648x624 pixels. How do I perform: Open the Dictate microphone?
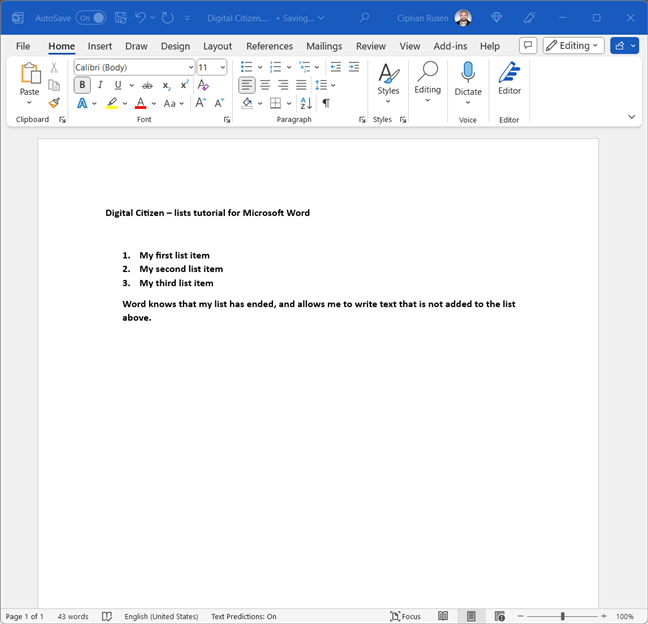click(x=468, y=79)
